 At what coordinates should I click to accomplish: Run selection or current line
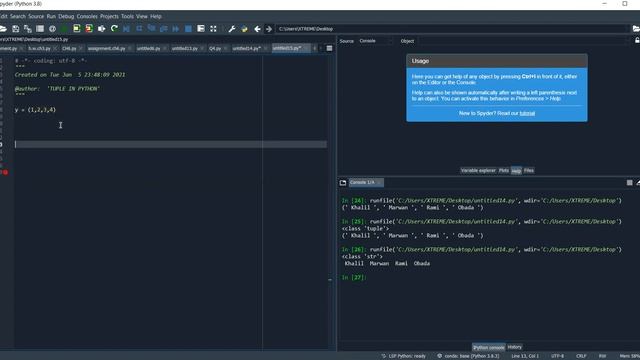tap(101, 29)
